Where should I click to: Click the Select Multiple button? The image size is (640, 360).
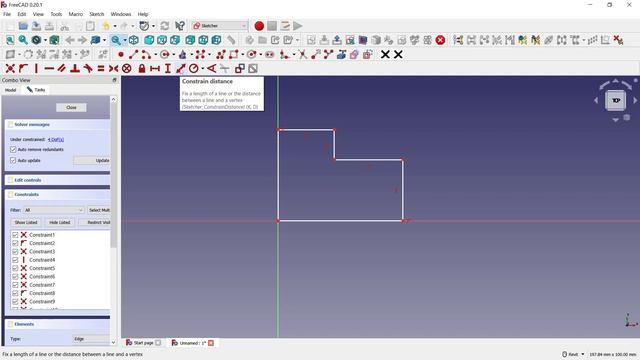click(99, 210)
